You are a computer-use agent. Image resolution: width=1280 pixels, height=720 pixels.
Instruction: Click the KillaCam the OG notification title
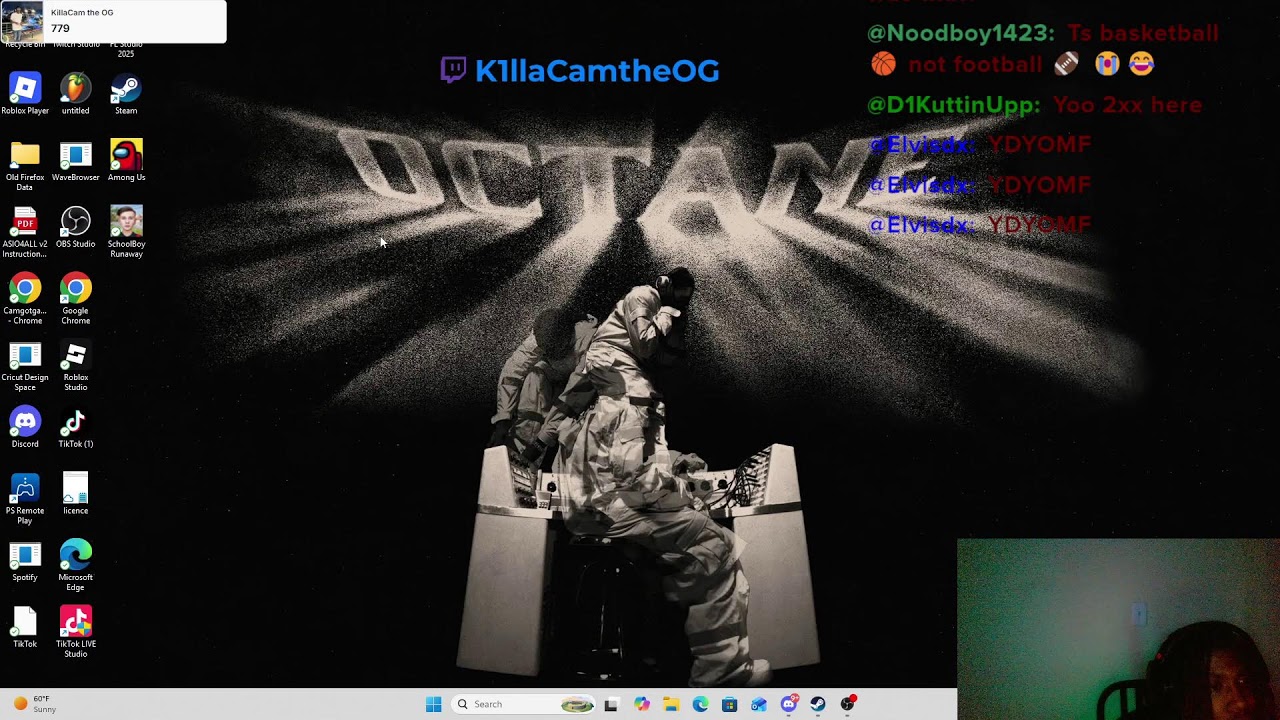(x=82, y=13)
